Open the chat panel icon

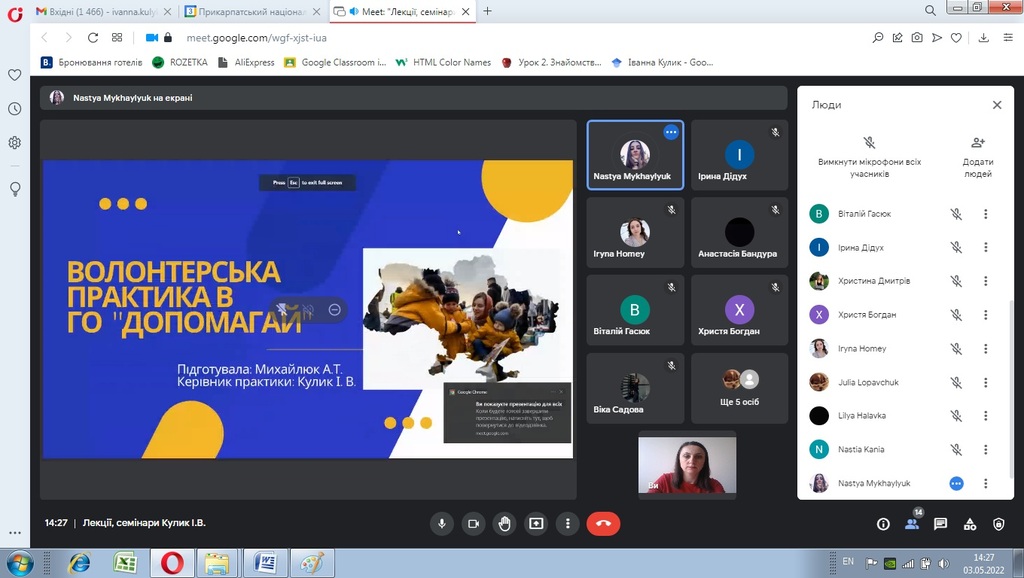click(x=940, y=524)
